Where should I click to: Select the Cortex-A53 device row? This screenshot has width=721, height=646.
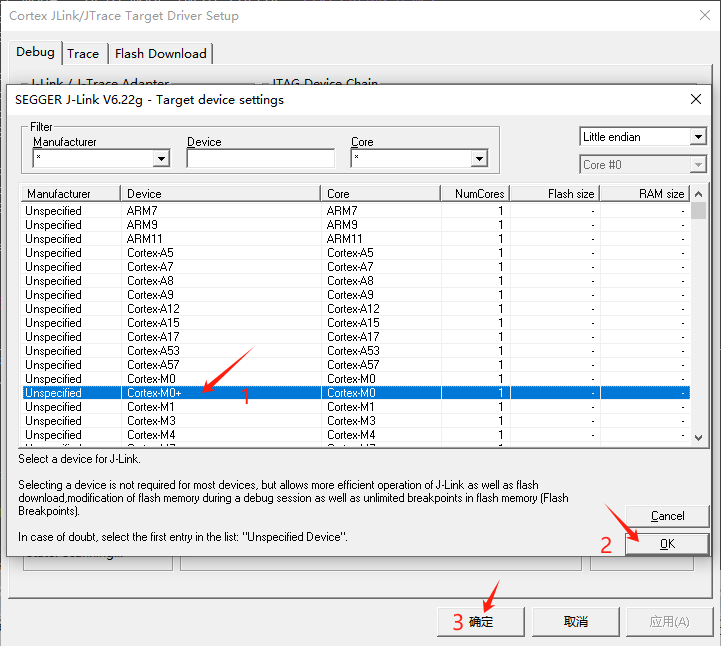tap(355, 351)
